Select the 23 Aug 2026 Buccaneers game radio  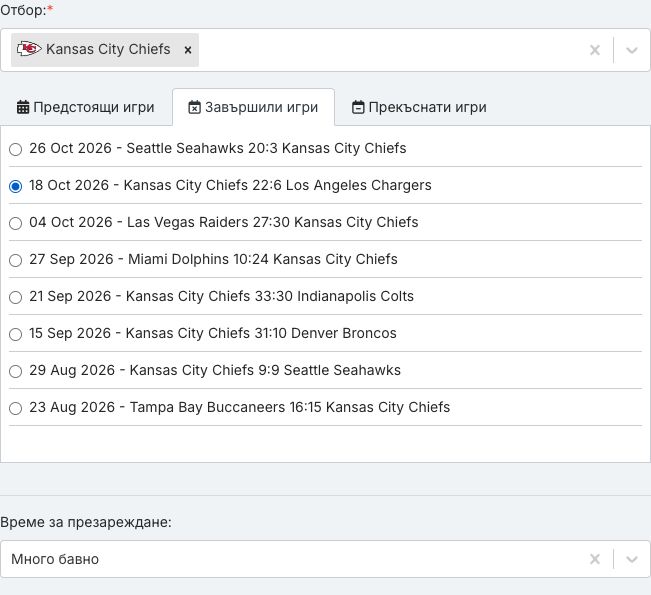point(15,408)
